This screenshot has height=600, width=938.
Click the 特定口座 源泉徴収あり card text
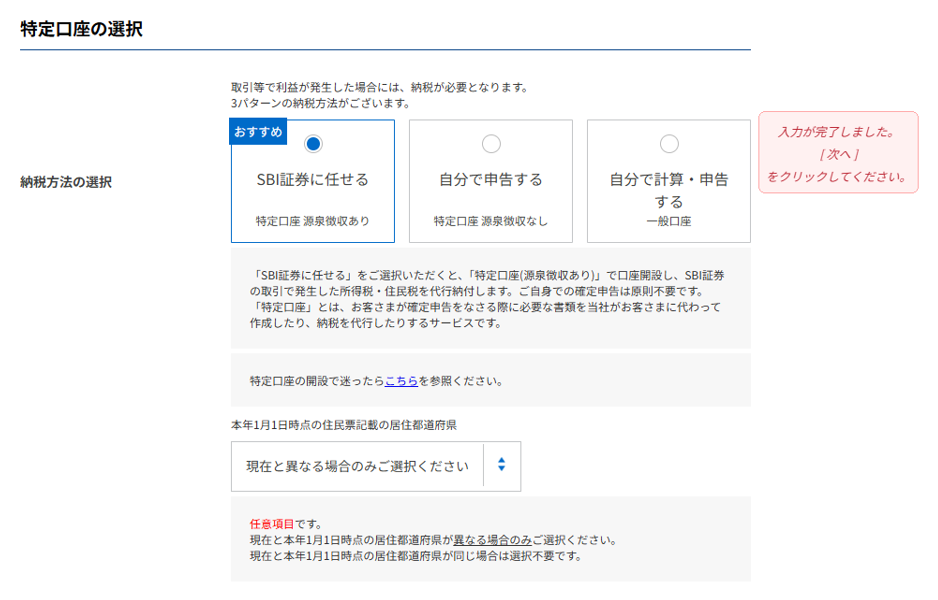click(x=313, y=221)
